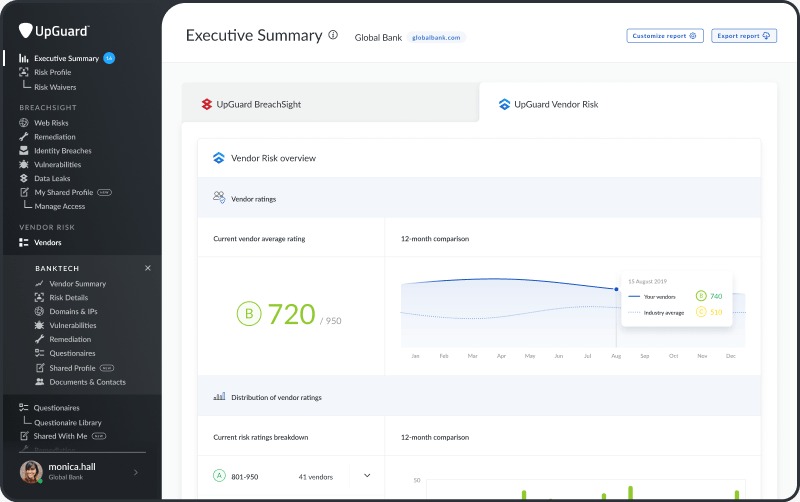Click the Customize report button
The image size is (800, 502).
coord(665,36)
